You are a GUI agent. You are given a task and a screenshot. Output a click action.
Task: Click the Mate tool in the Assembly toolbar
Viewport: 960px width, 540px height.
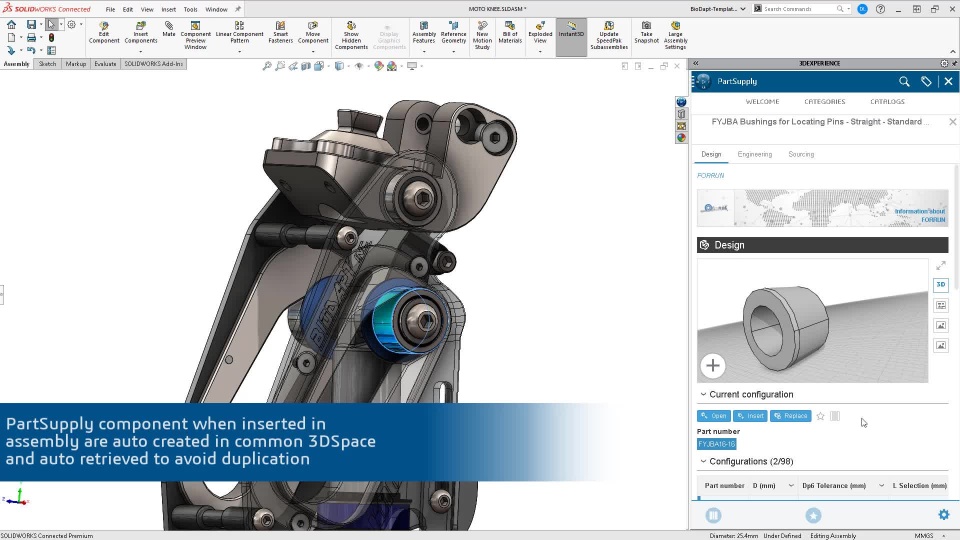(169, 30)
